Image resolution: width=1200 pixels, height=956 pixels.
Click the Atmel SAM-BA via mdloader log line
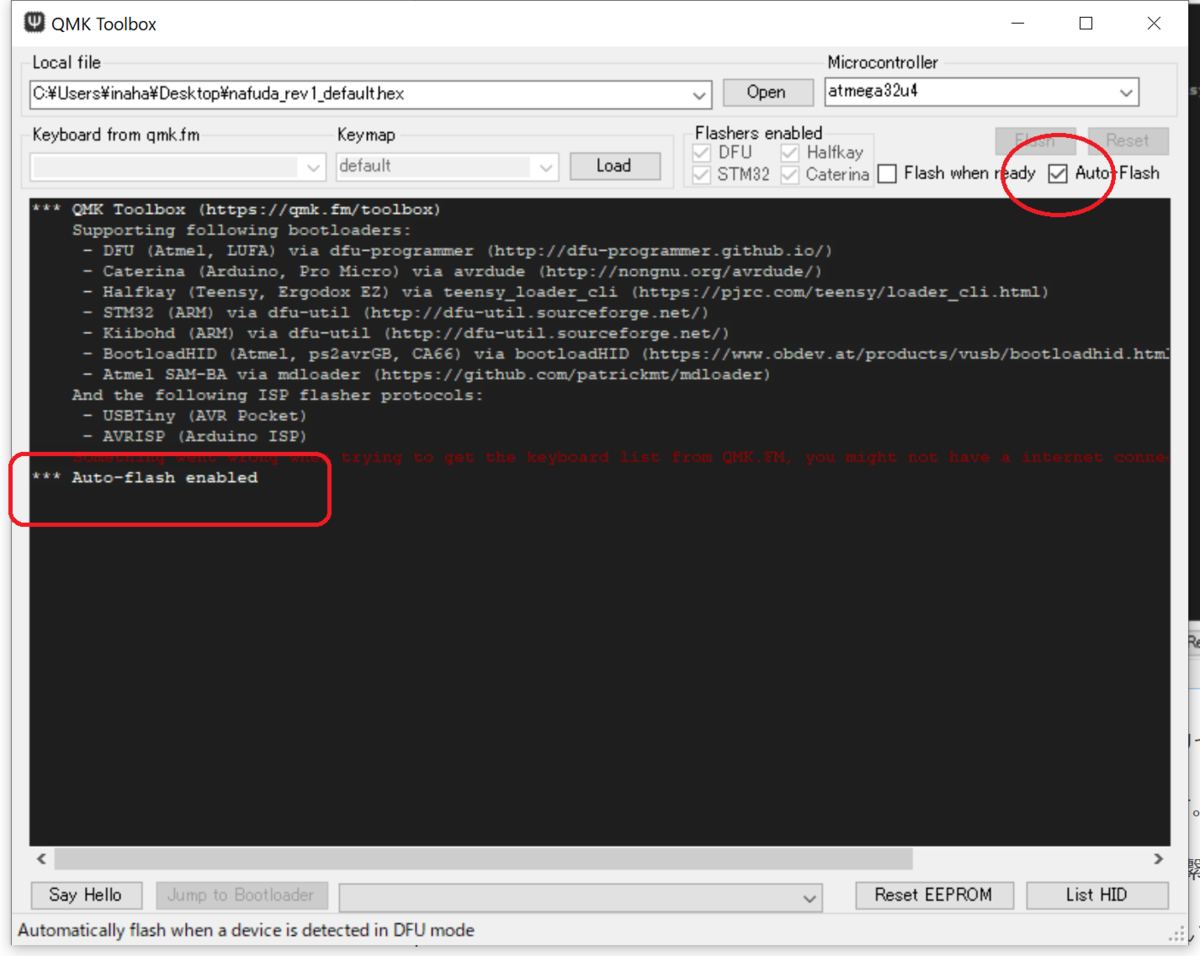click(x=427, y=375)
